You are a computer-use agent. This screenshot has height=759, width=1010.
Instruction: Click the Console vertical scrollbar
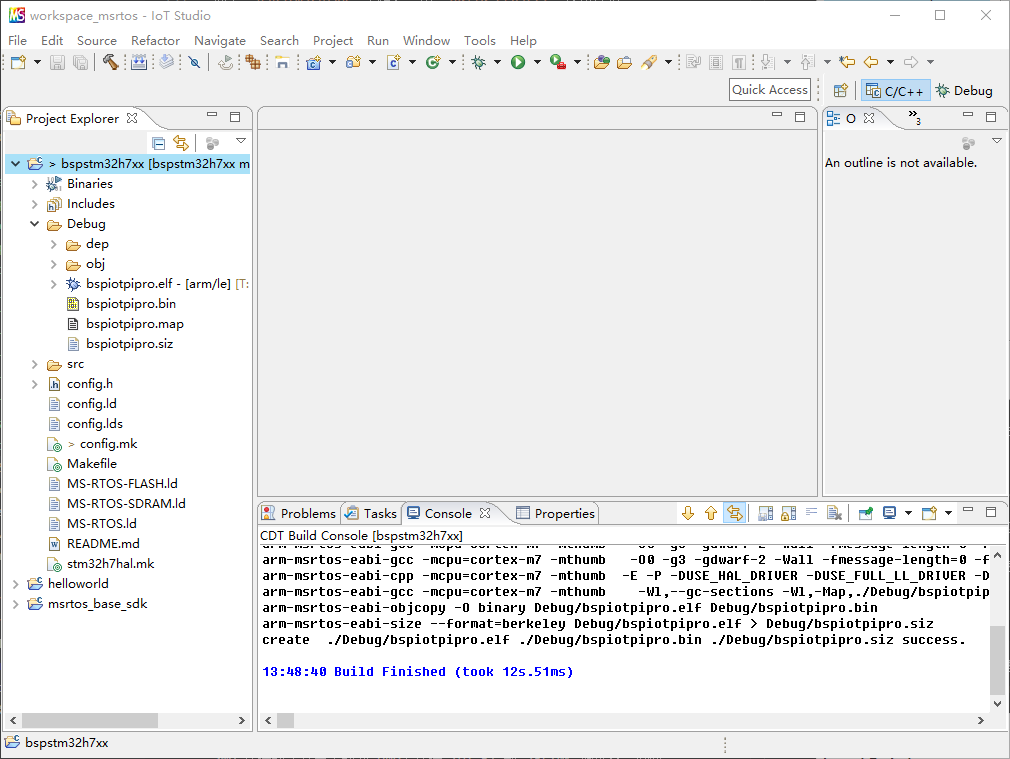(x=997, y=660)
